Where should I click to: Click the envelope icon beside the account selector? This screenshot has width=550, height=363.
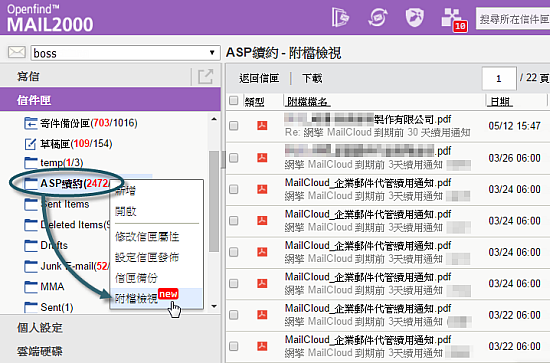[16, 53]
